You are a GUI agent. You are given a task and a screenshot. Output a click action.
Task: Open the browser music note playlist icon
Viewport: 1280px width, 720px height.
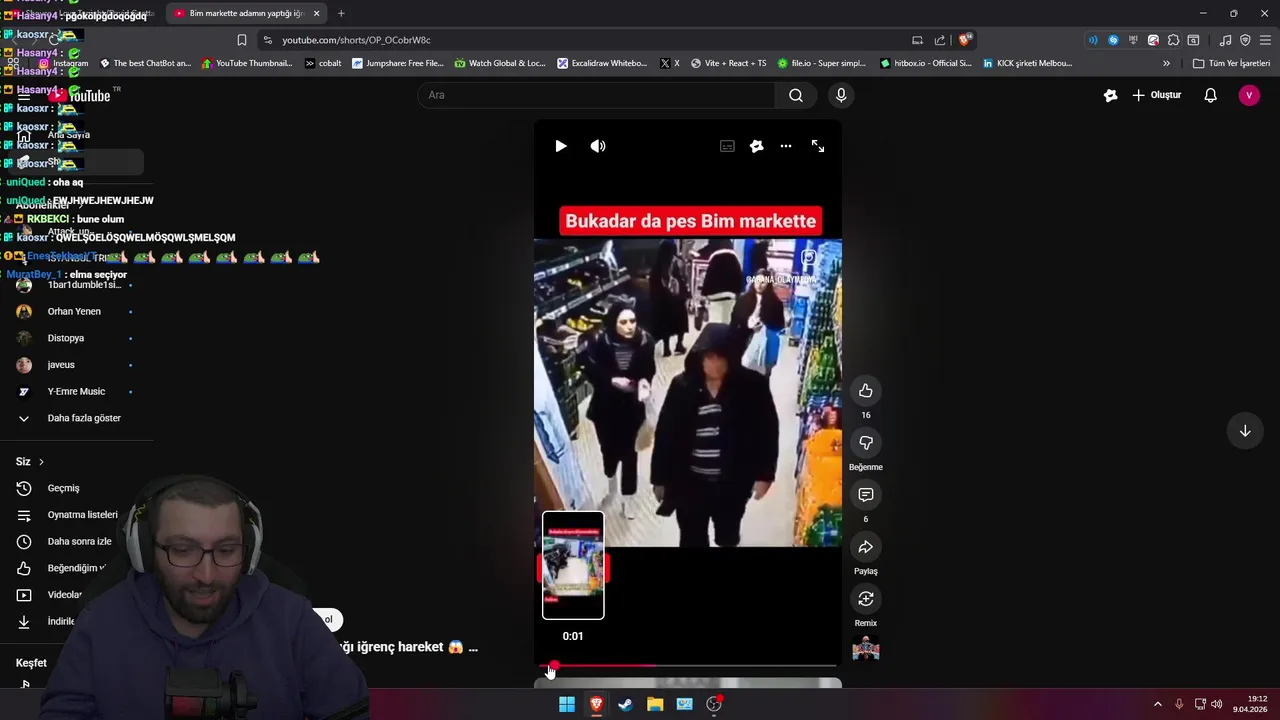pos(1225,40)
